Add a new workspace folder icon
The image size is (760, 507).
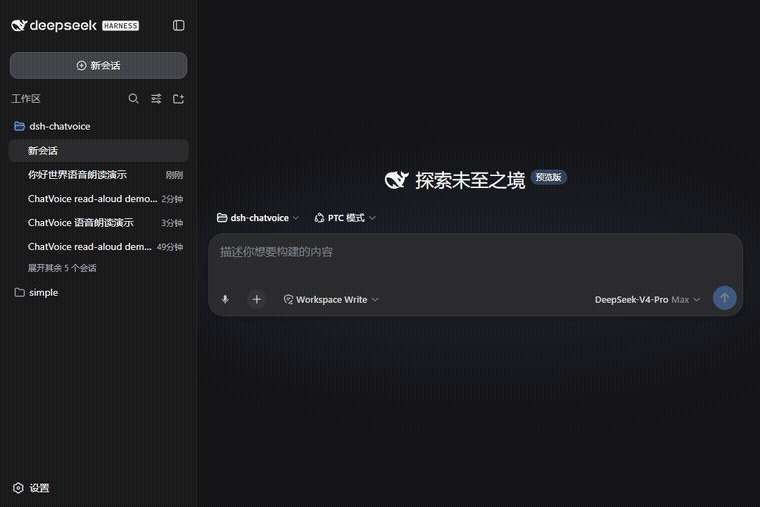click(x=178, y=99)
